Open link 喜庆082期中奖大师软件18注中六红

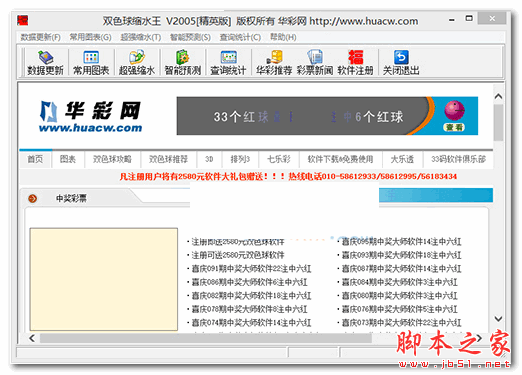click(x=251, y=296)
